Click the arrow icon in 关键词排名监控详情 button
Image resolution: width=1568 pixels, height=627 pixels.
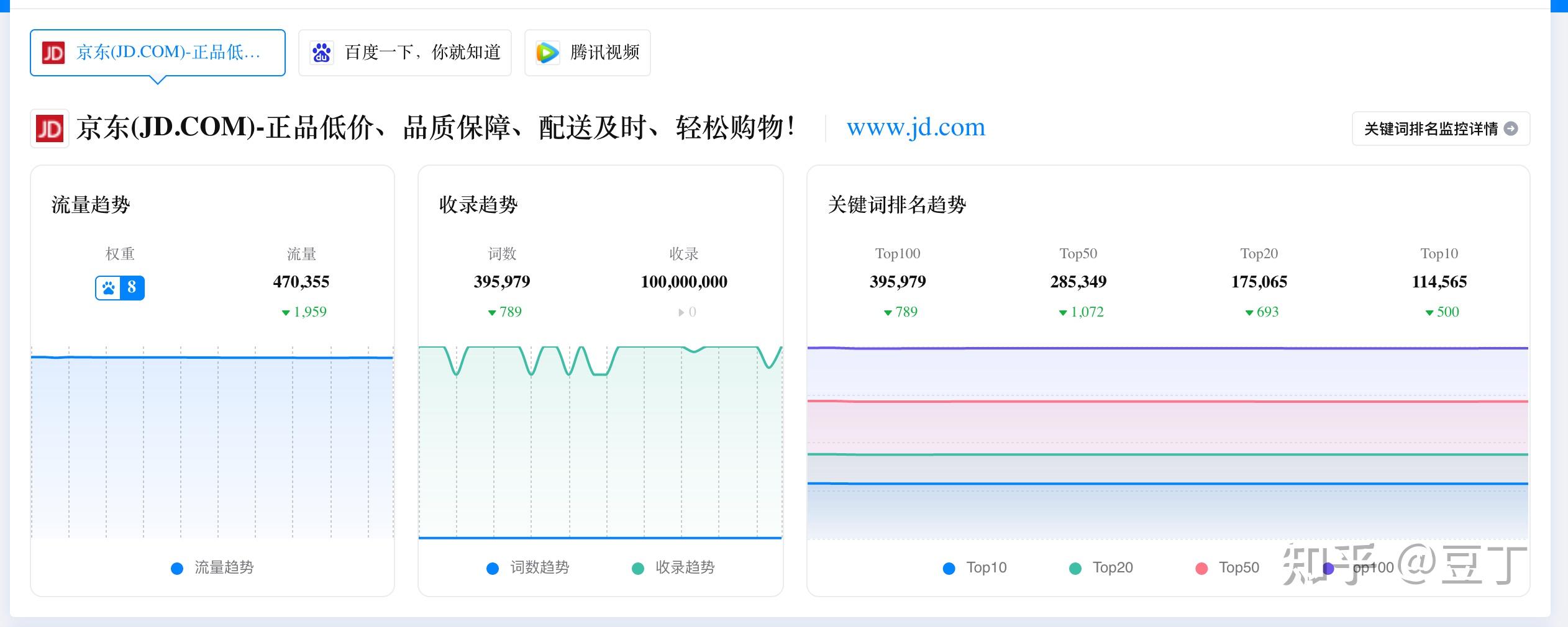coord(1511,129)
